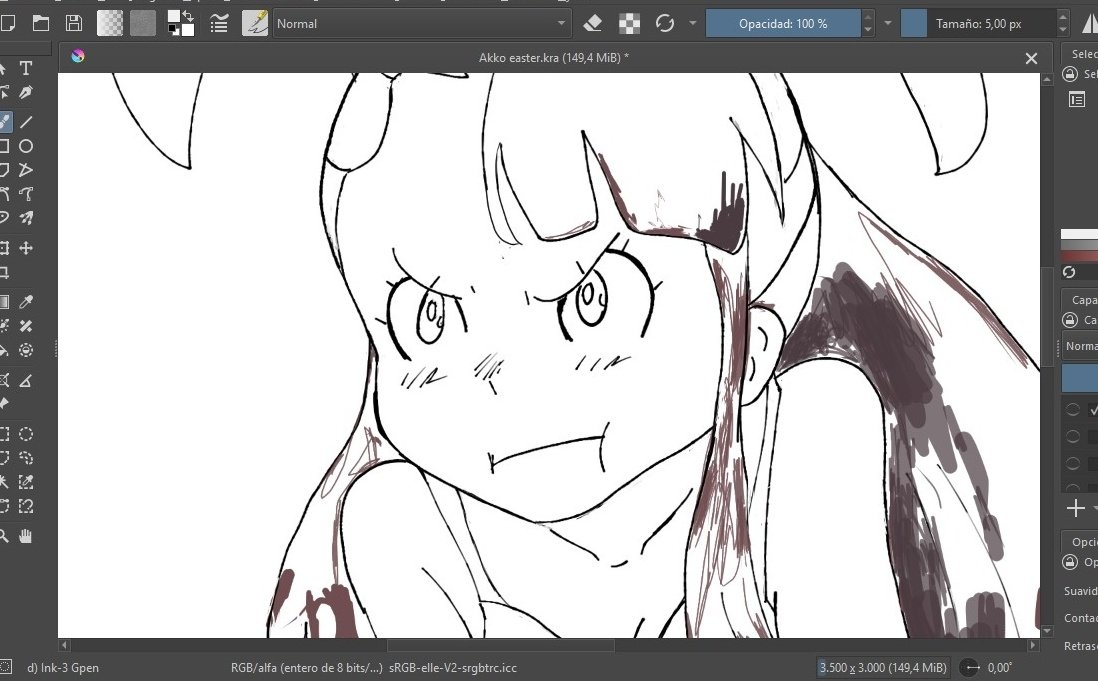Select the Line tool

pos(26,122)
